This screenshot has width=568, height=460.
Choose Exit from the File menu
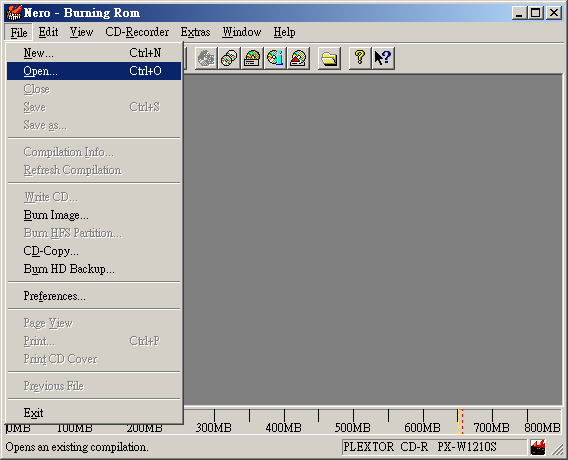(94, 413)
